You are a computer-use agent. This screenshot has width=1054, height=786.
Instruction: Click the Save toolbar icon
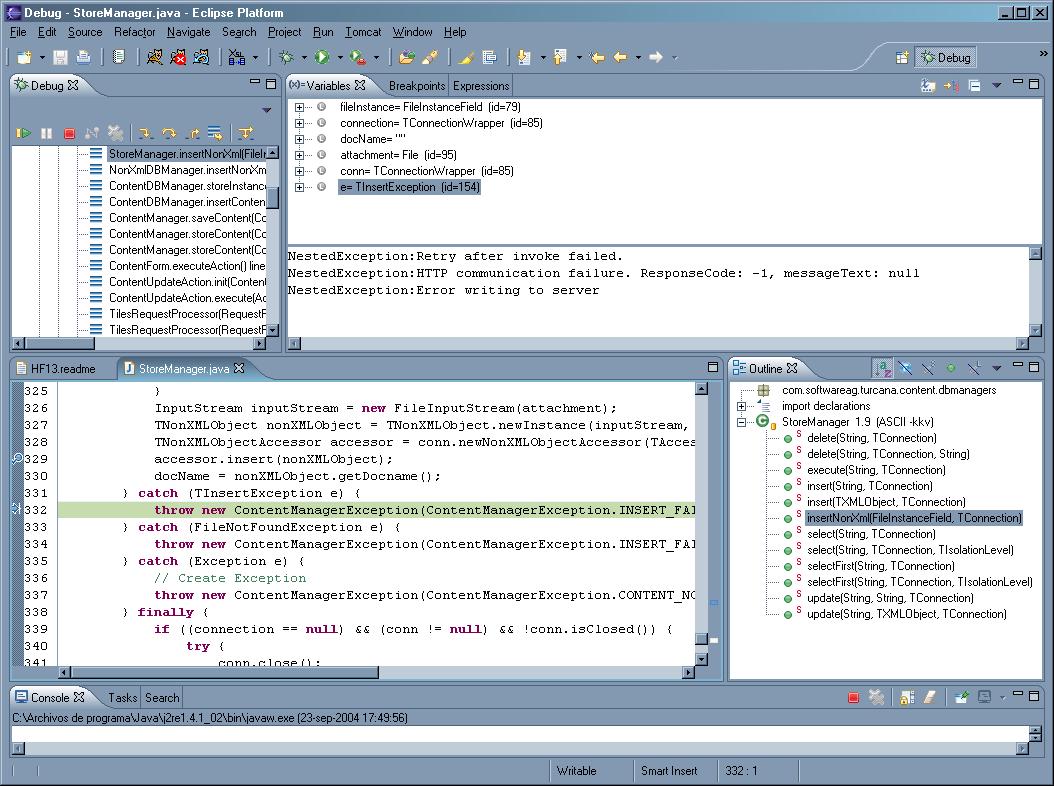tap(60, 58)
